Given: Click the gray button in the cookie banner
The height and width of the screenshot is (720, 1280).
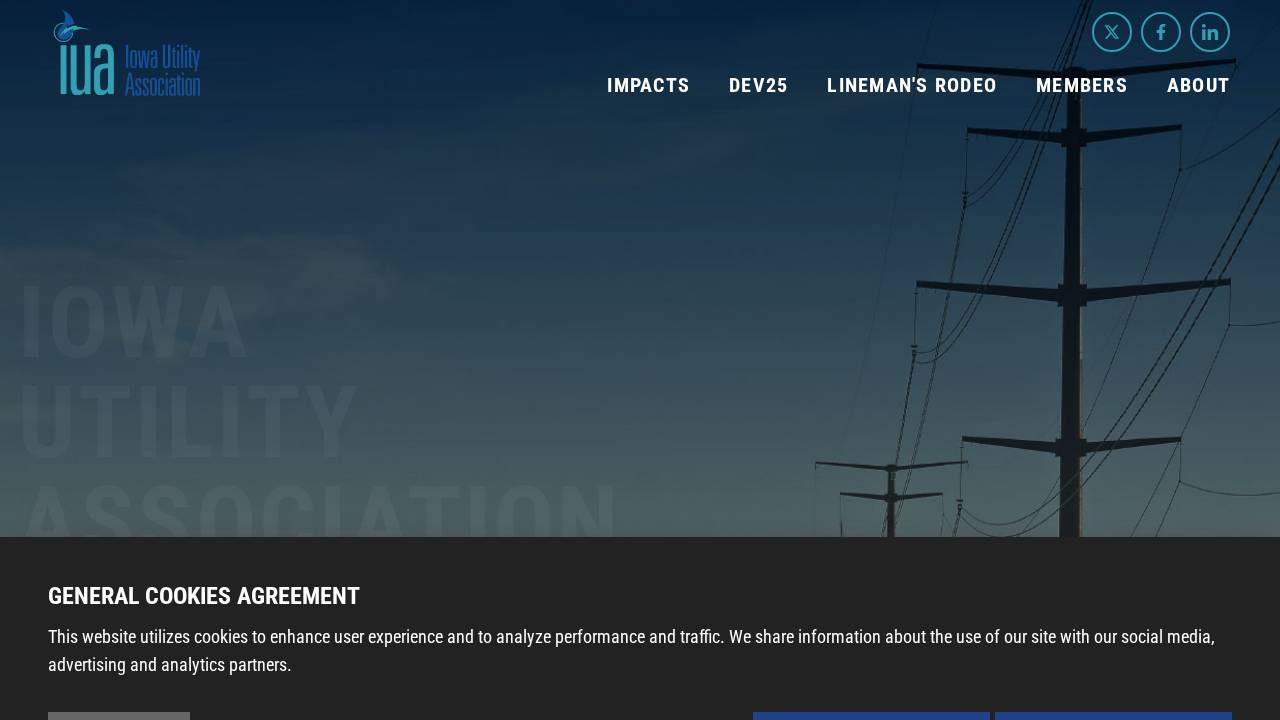Looking at the screenshot, I should (x=119, y=716).
